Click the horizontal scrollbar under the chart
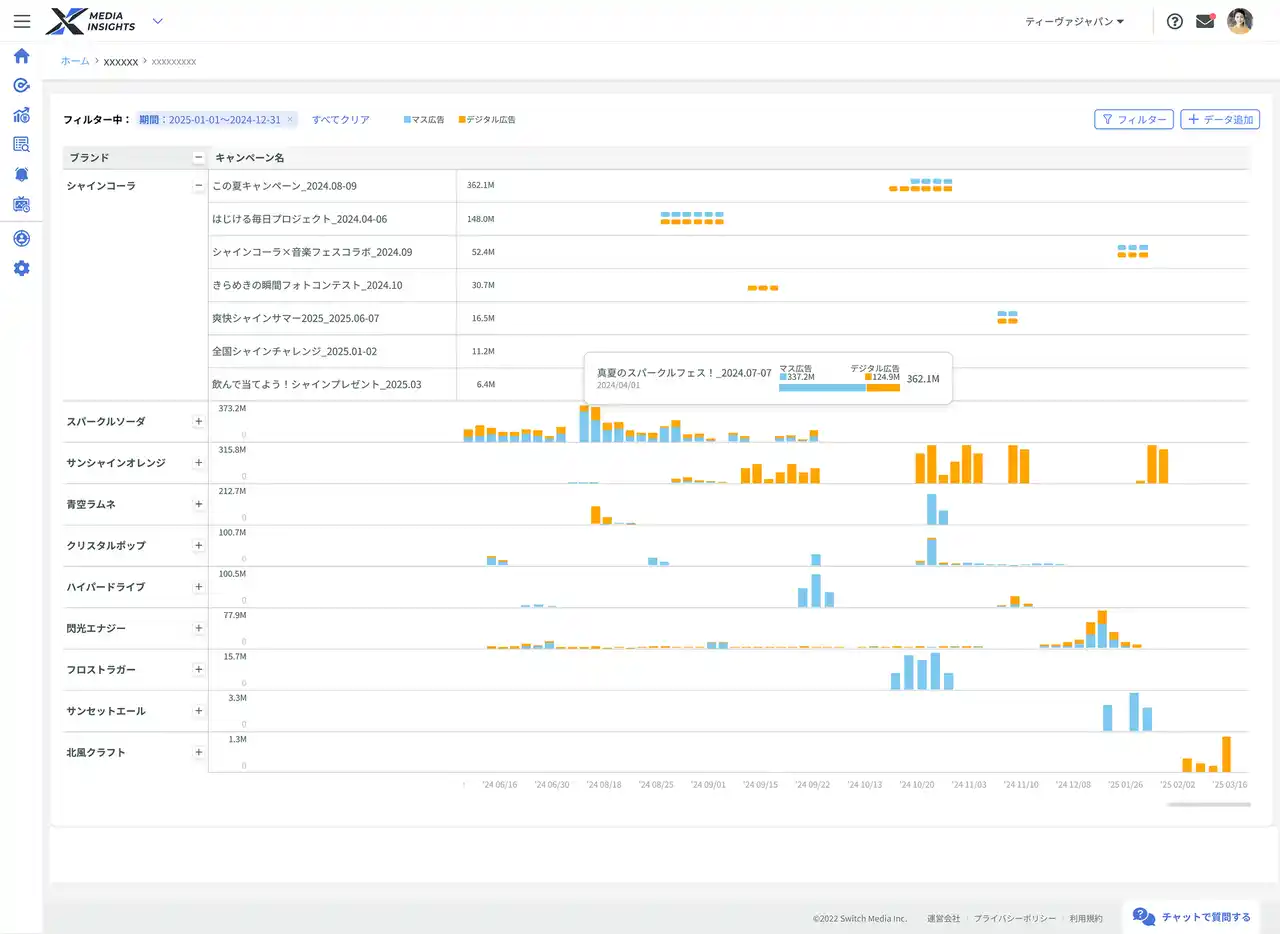Viewport: 1280px width, 934px height. point(1207,804)
